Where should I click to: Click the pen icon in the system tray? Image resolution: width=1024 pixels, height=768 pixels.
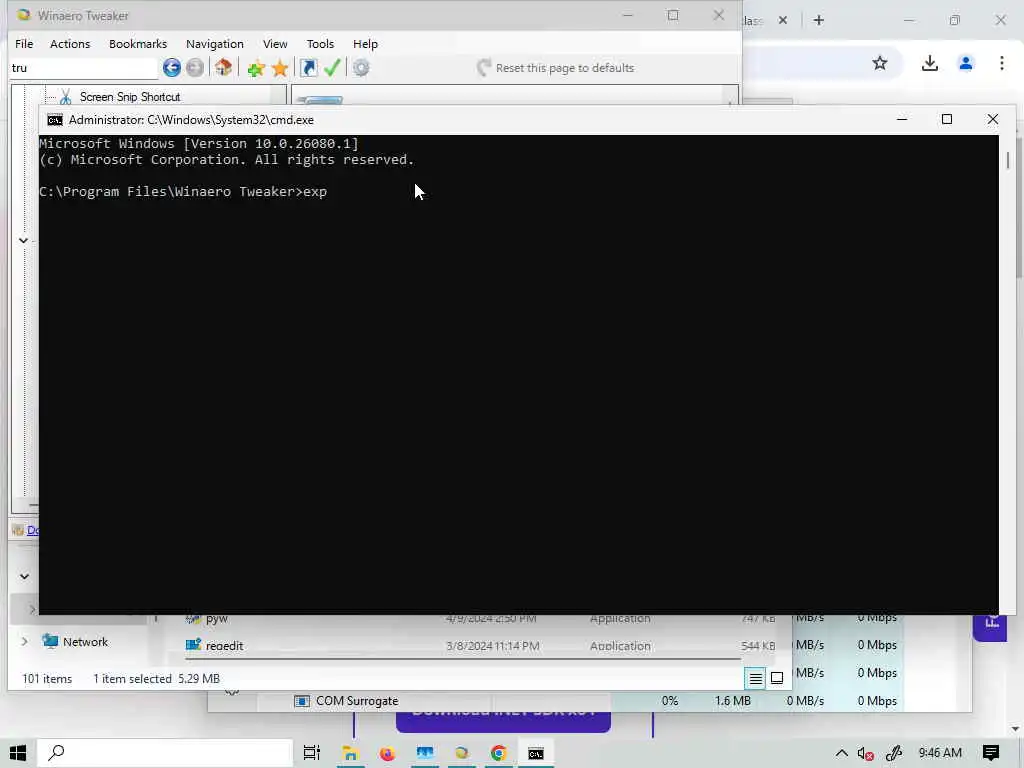894,753
